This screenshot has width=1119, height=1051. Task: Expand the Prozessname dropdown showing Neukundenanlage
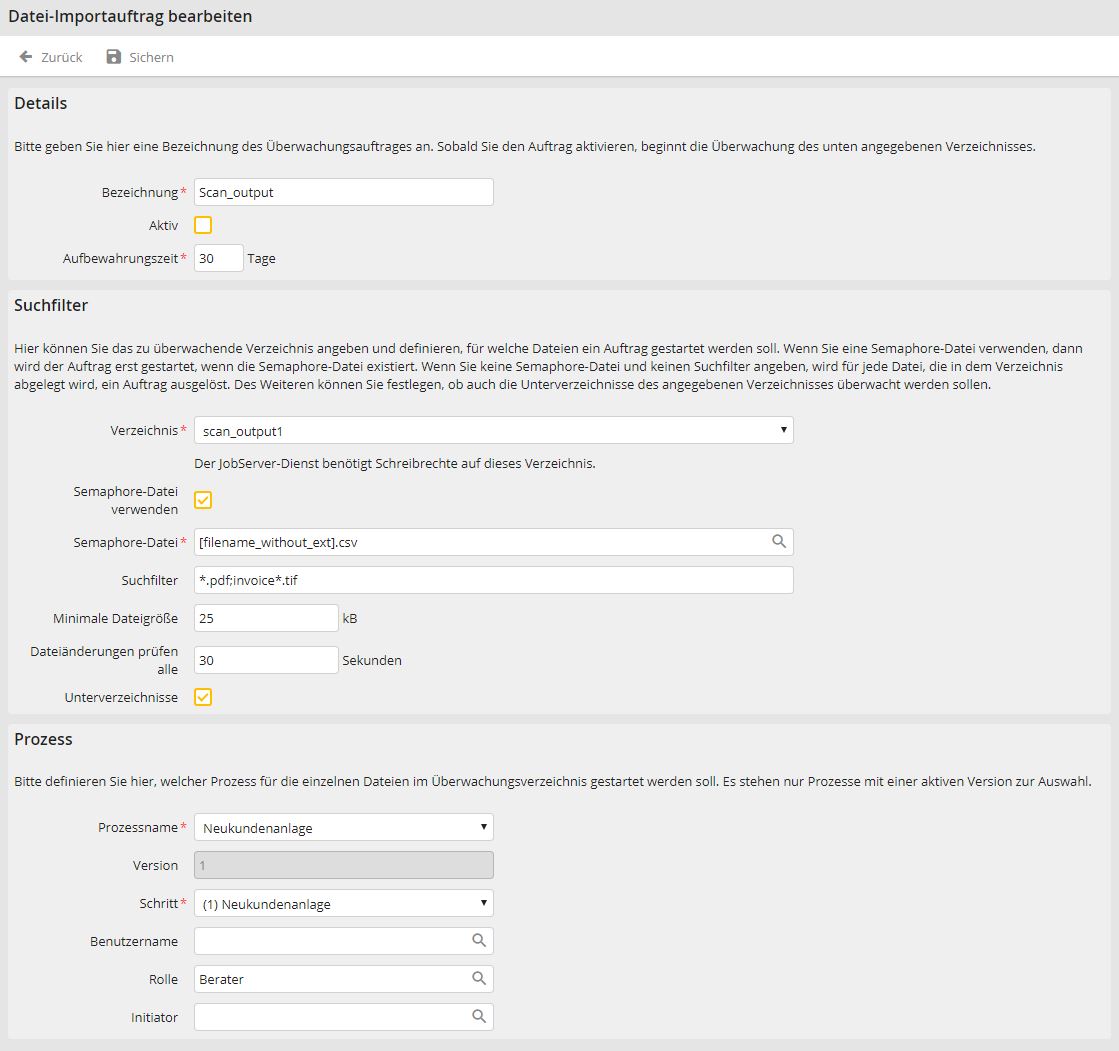[484, 827]
